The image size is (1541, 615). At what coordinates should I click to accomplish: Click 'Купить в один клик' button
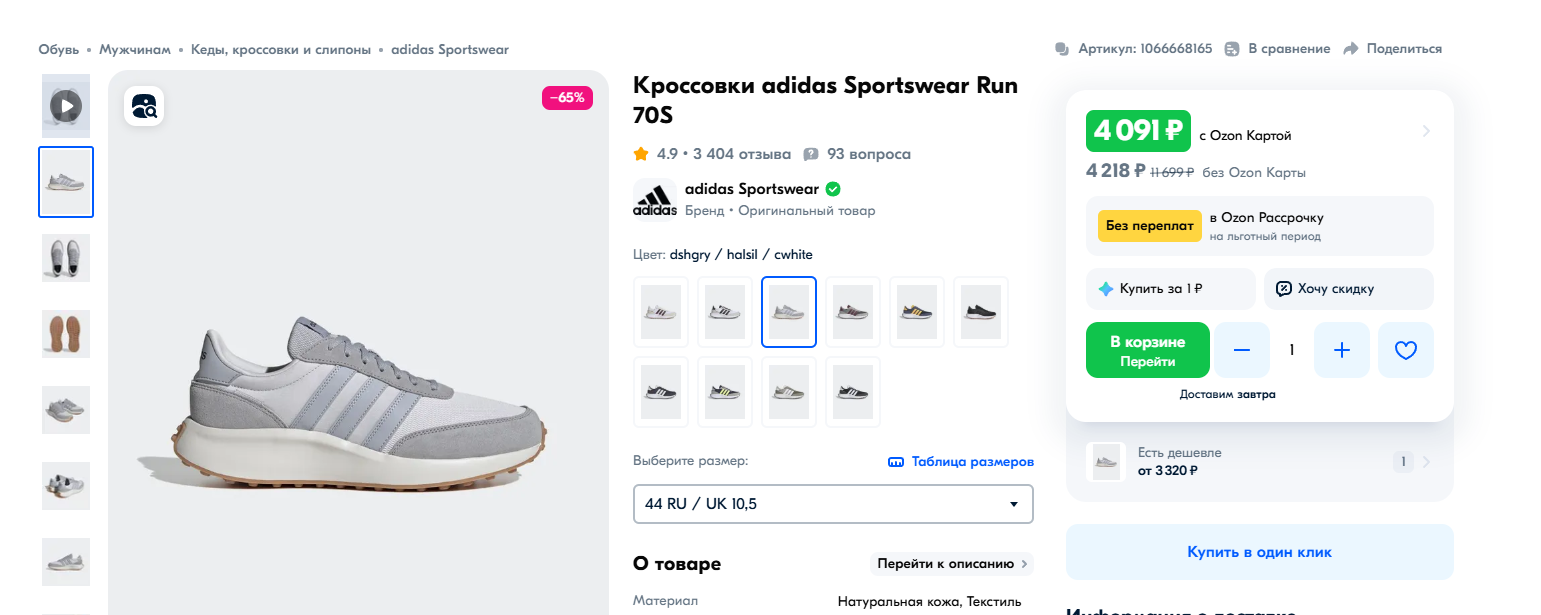(x=1259, y=552)
